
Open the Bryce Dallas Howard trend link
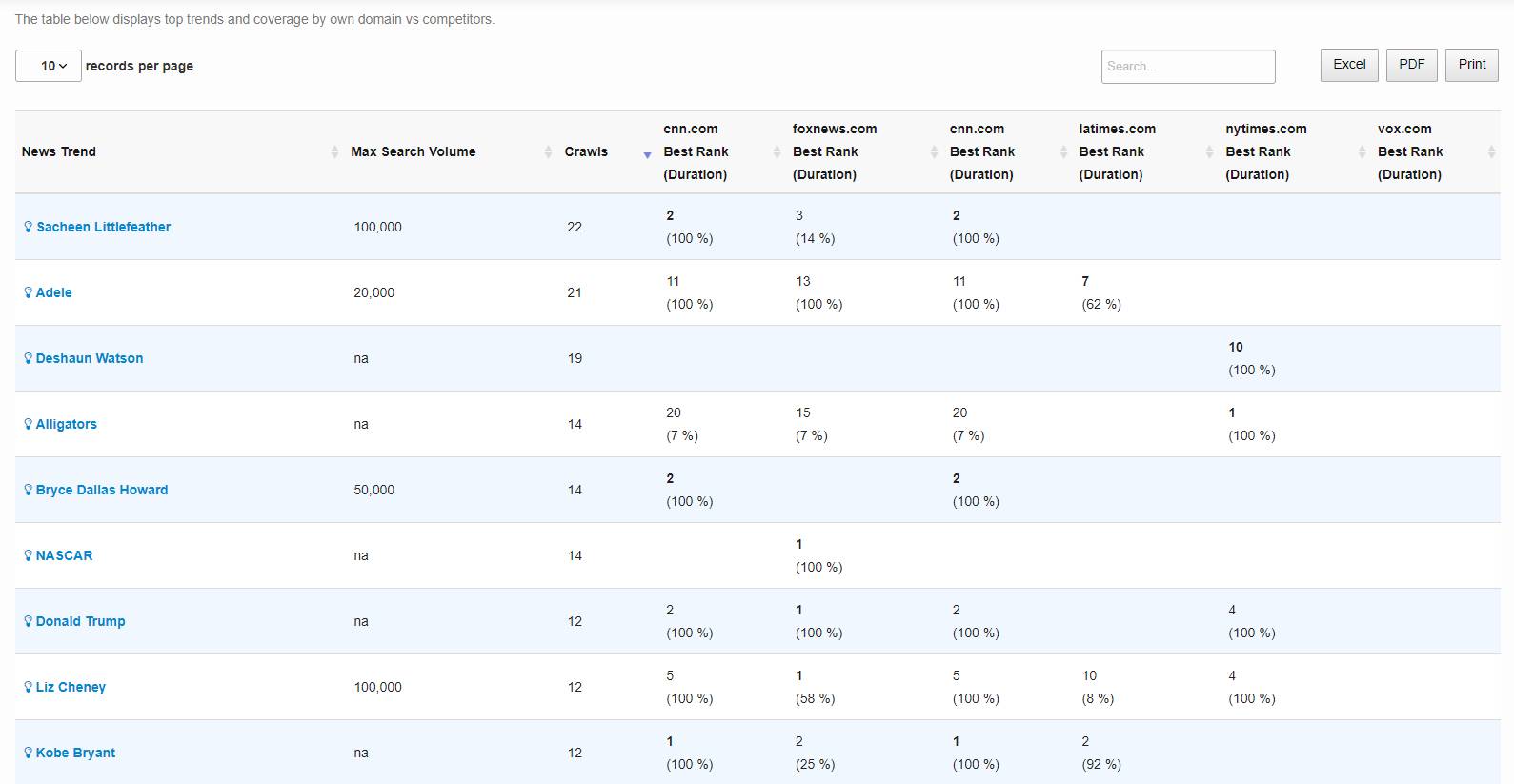[102, 490]
